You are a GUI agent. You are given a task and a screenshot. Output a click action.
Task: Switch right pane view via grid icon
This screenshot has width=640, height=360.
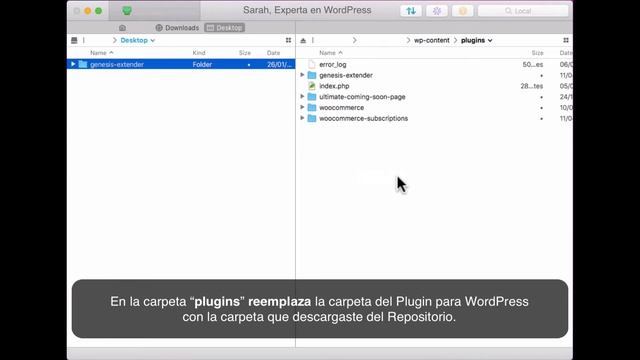click(566, 40)
